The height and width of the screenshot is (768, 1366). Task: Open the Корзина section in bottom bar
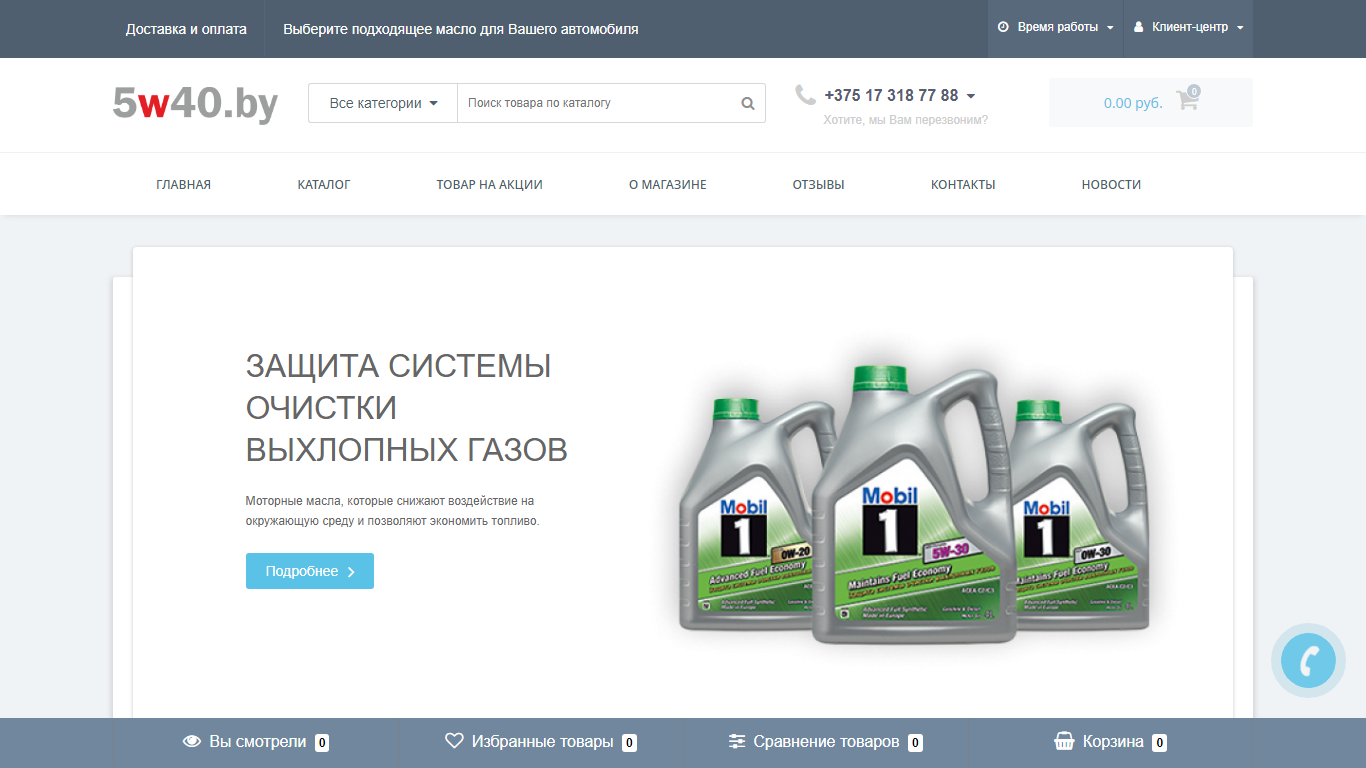coord(1111,742)
